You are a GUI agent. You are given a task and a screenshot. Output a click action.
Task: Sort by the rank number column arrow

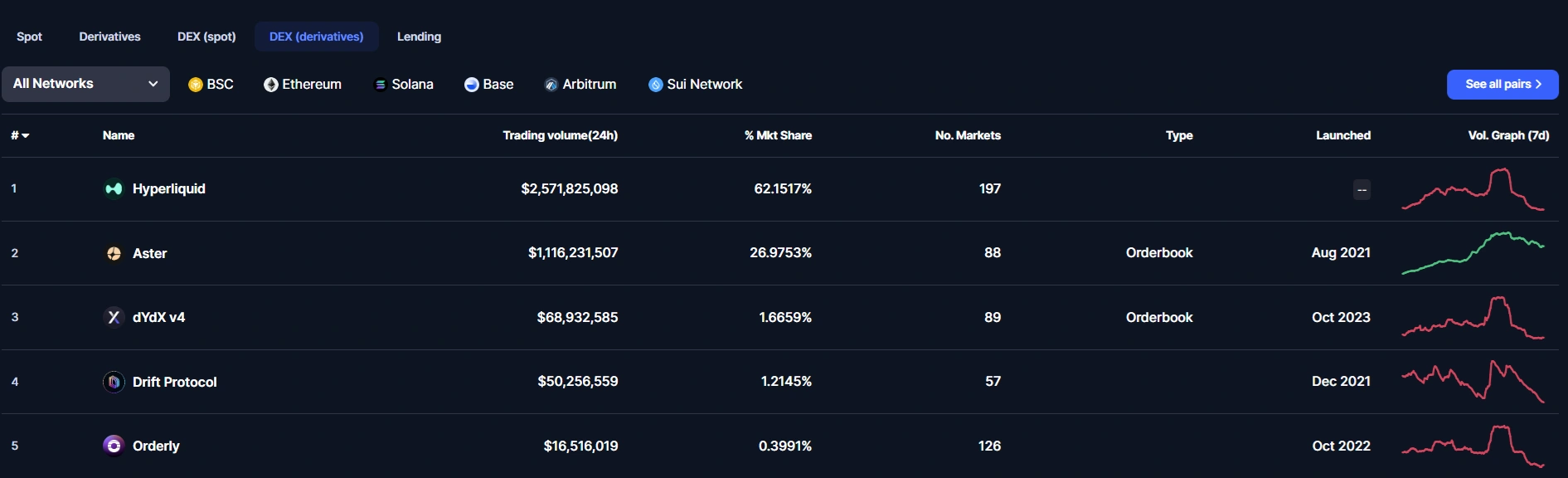[x=26, y=135]
